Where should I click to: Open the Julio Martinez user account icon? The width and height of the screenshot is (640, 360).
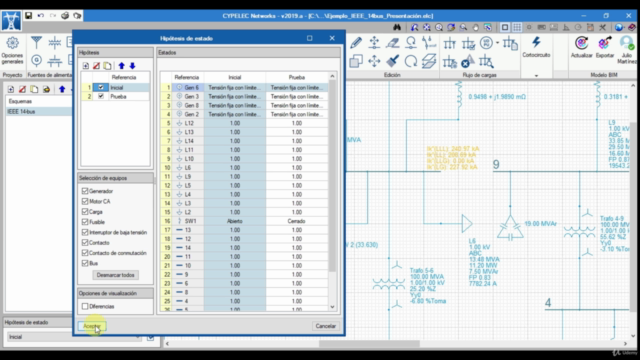point(627,43)
